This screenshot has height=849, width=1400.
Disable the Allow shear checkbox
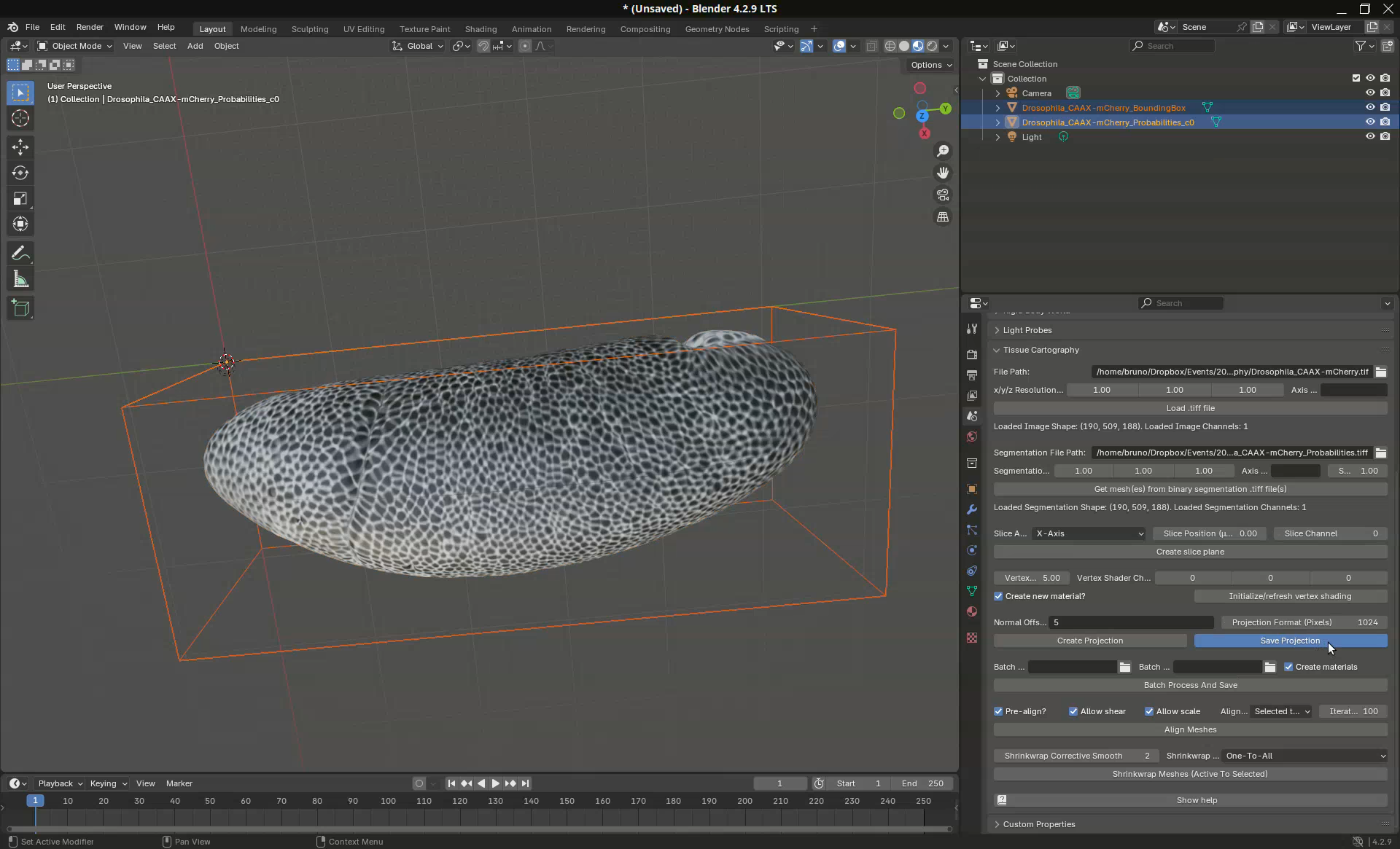point(1073,711)
